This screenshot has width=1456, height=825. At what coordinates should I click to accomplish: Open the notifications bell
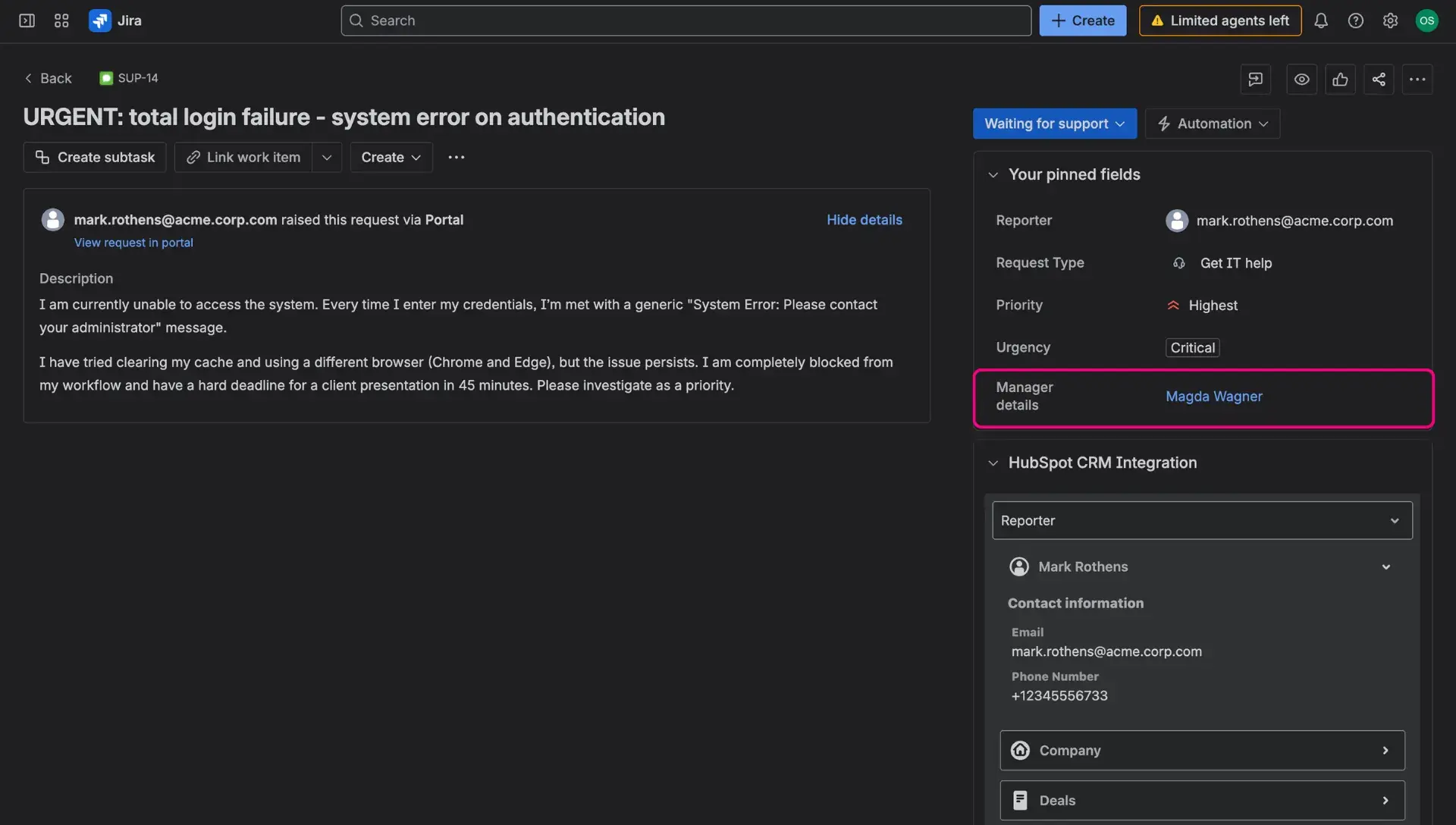coord(1321,20)
